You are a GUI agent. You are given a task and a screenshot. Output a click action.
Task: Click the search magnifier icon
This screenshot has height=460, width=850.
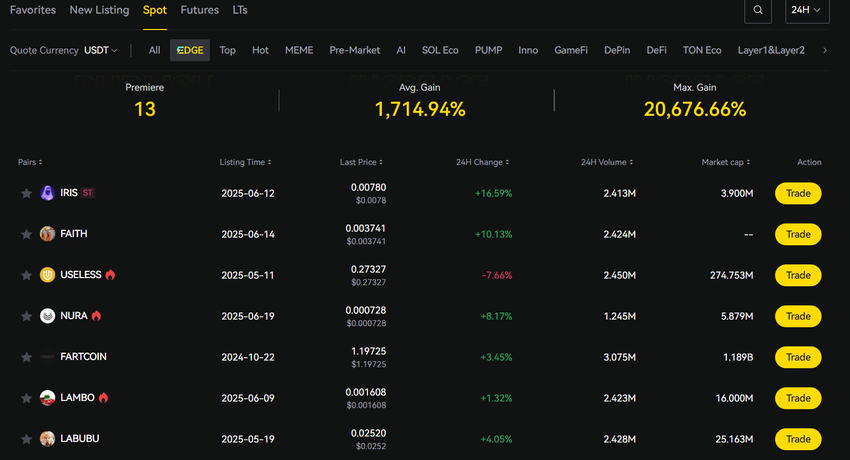coord(759,11)
